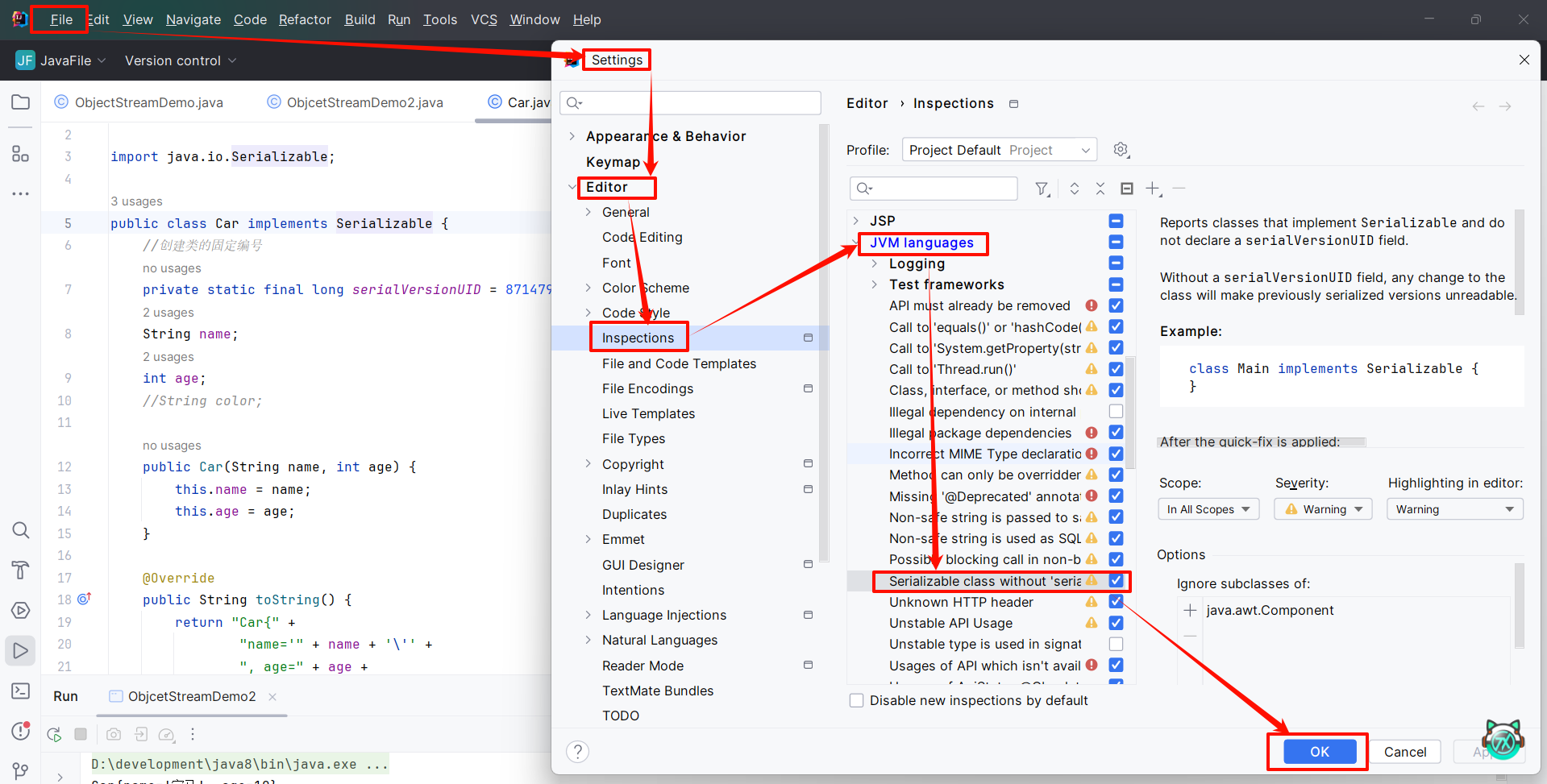Screen dimensions: 1547x784
Task: Expand the Copyright settings node
Action: click(x=588, y=464)
